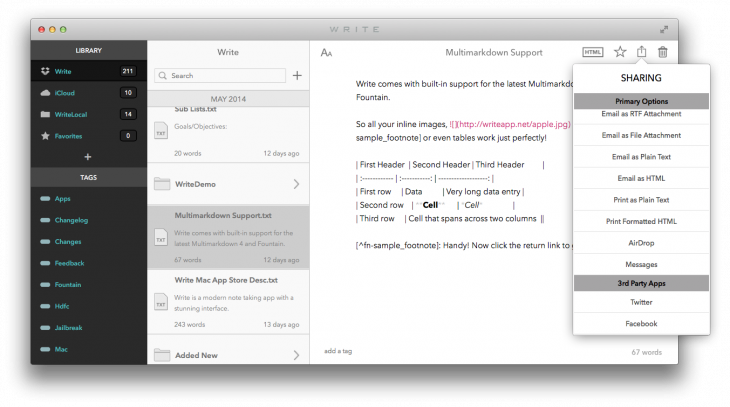Image resolution: width=730 pixels, height=407 pixels.
Task: Select Email as RTF Attachment
Action: (x=641, y=115)
